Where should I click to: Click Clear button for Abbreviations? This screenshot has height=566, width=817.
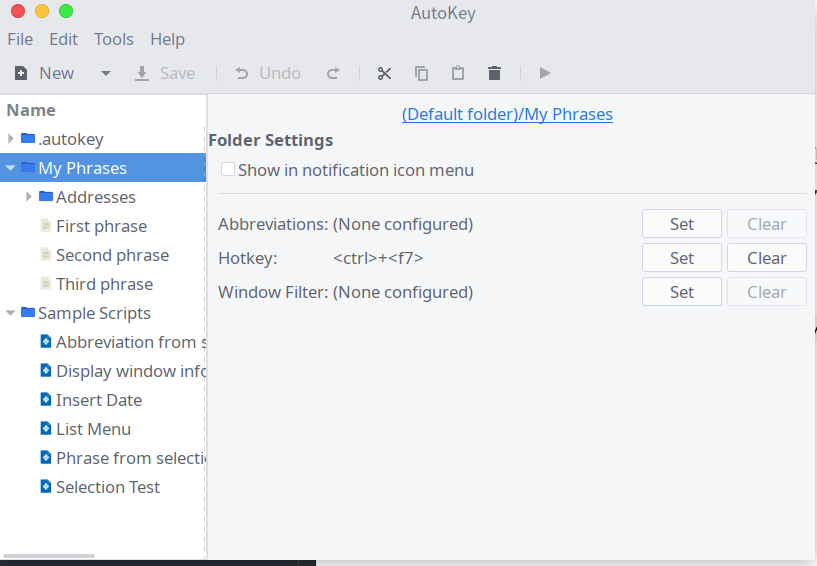click(x=766, y=224)
